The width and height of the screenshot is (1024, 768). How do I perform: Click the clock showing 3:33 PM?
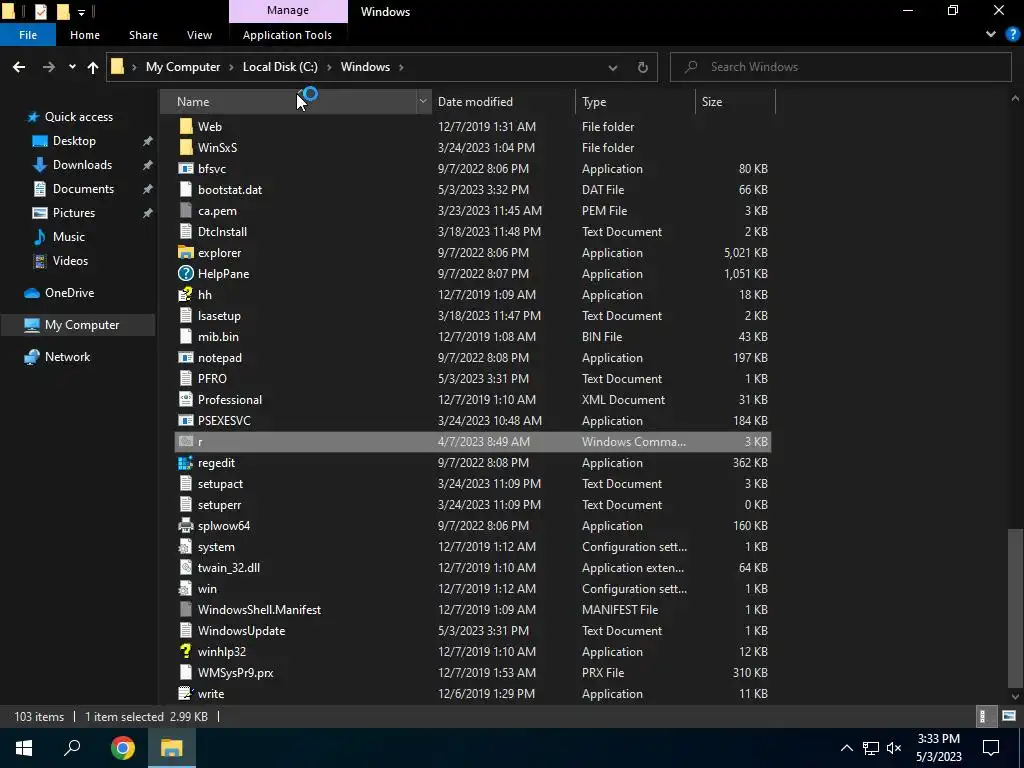click(x=938, y=739)
